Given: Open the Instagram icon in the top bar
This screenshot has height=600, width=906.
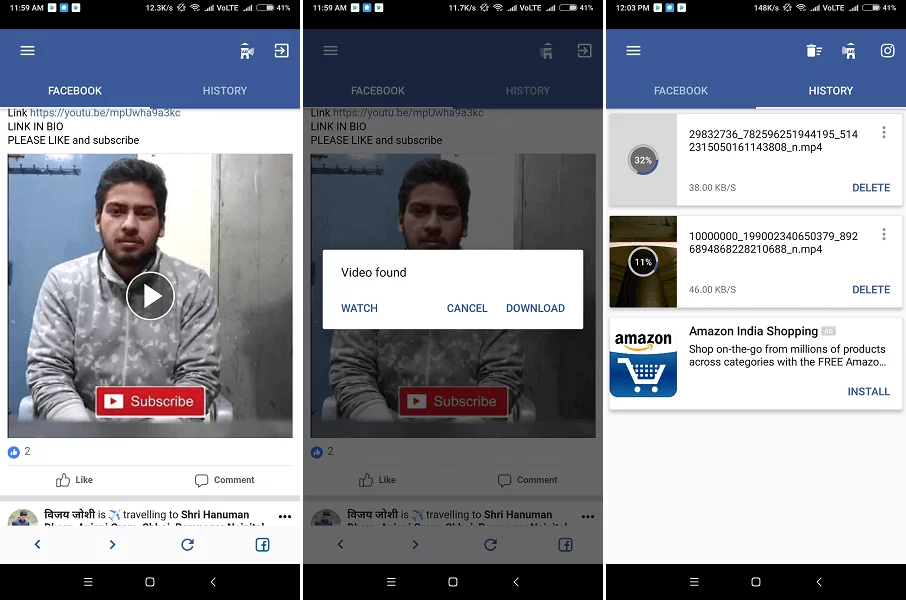Looking at the screenshot, I should (887, 51).
